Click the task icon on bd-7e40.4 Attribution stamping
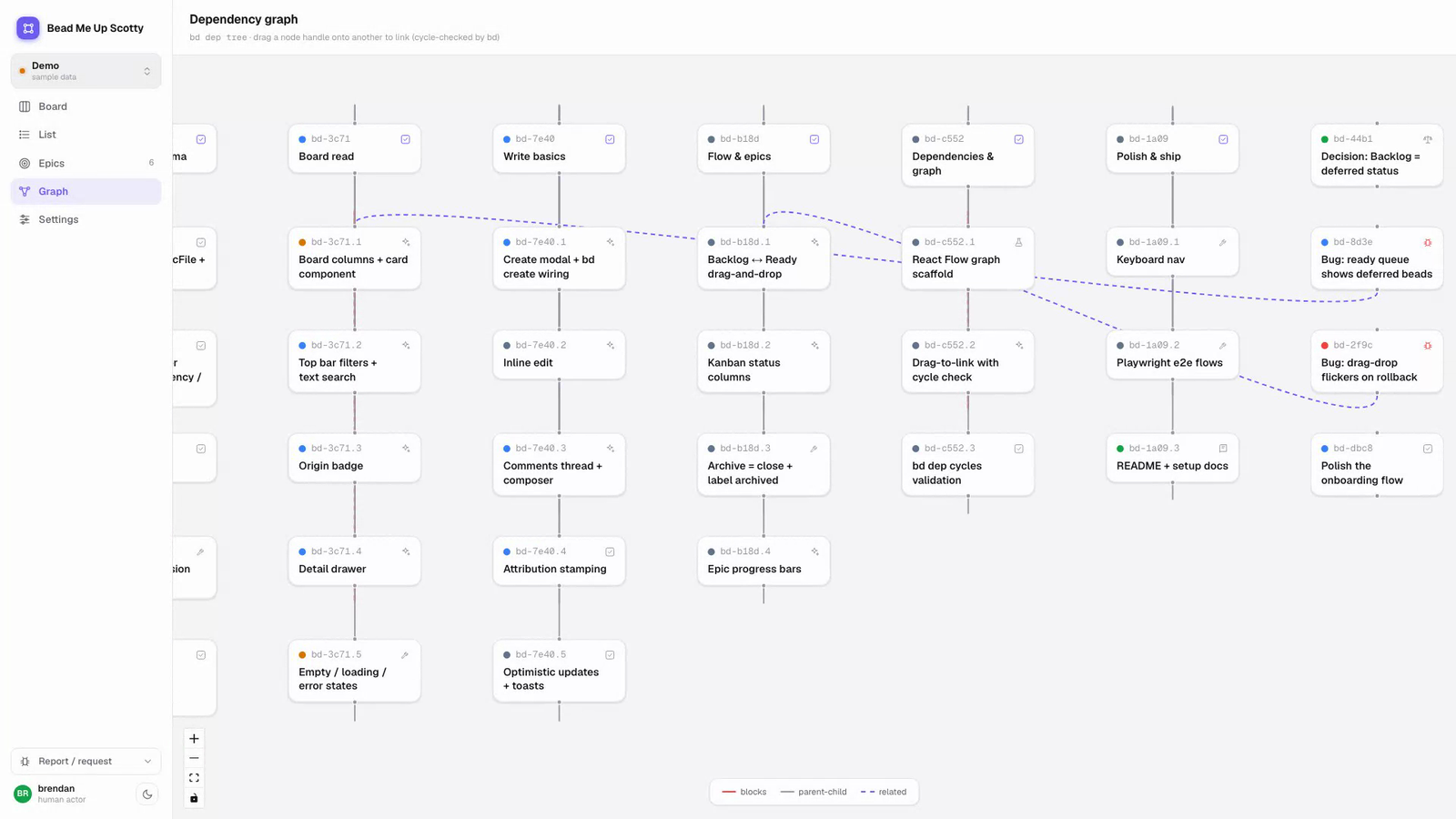 pyautogui.click(x=610, y=551)
